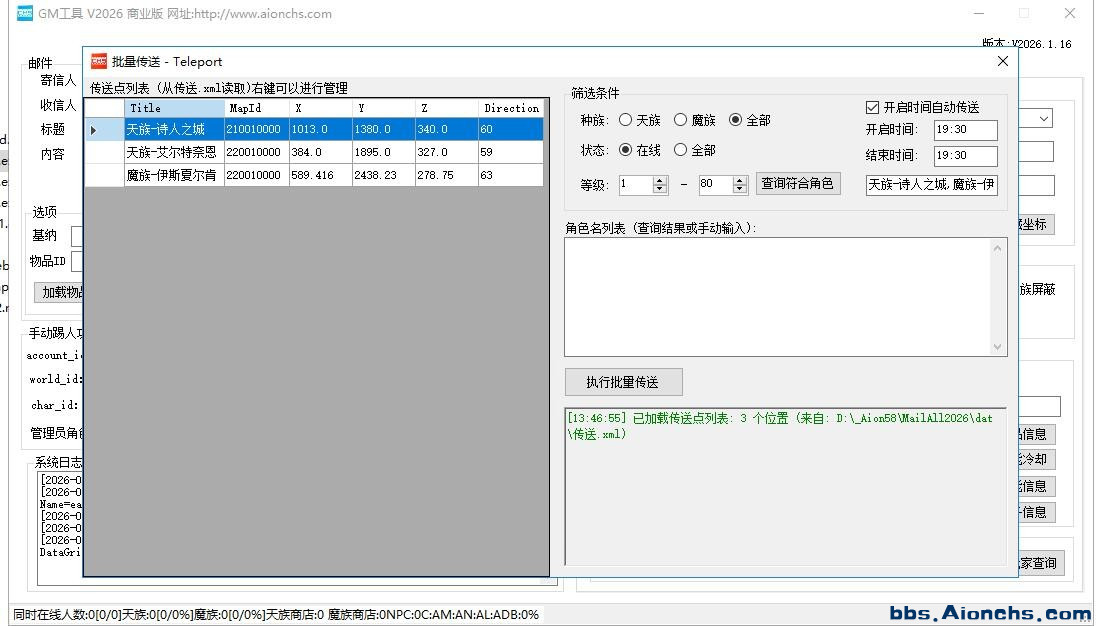Viewport: 1098px width, 626px height.
Task: Click the GM工具 app icon in main title bar
Action: pyautogui.click(x=25, y=14)
